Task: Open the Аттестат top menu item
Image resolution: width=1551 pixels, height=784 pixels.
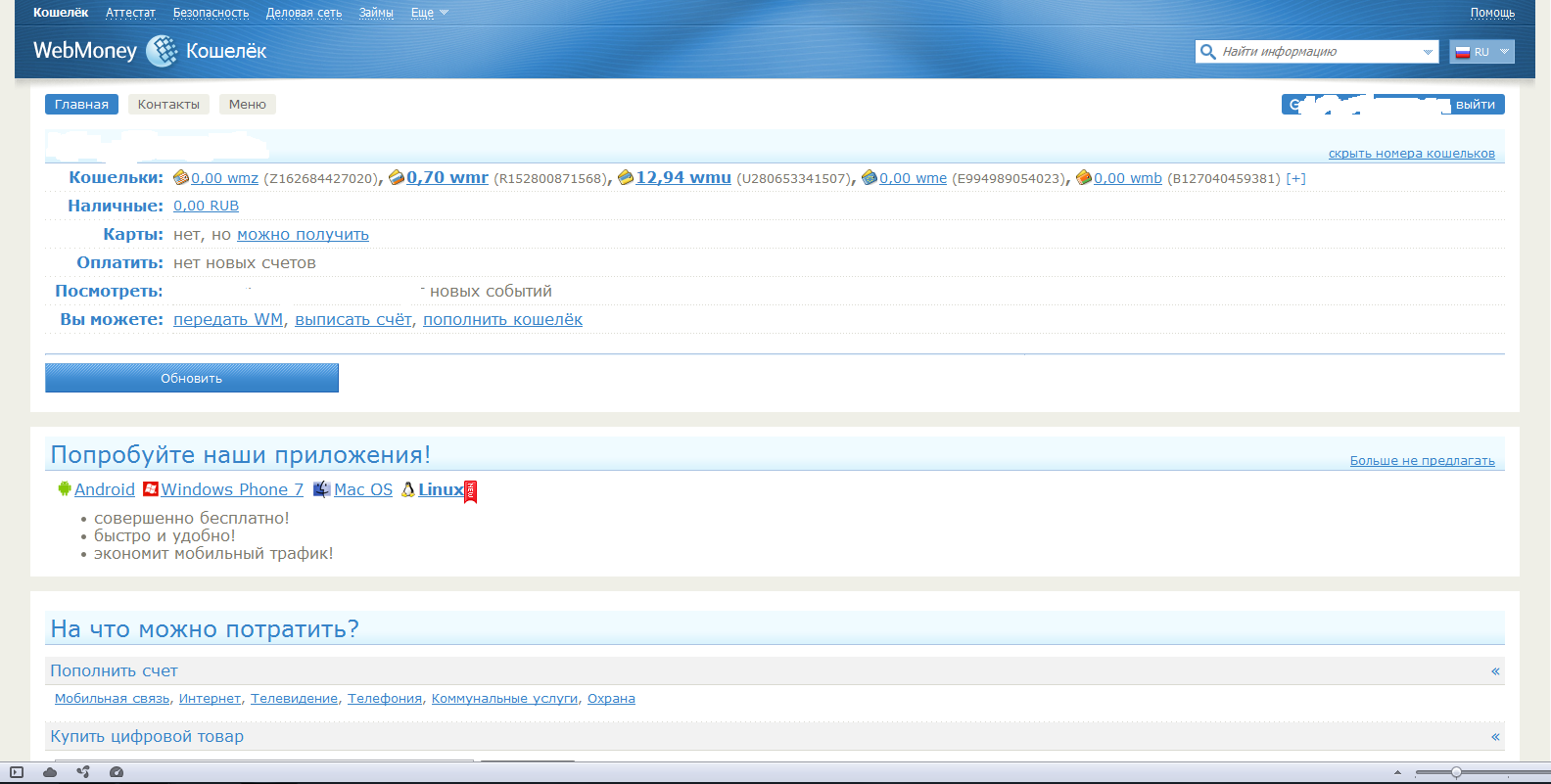Action: click(131, 13)
